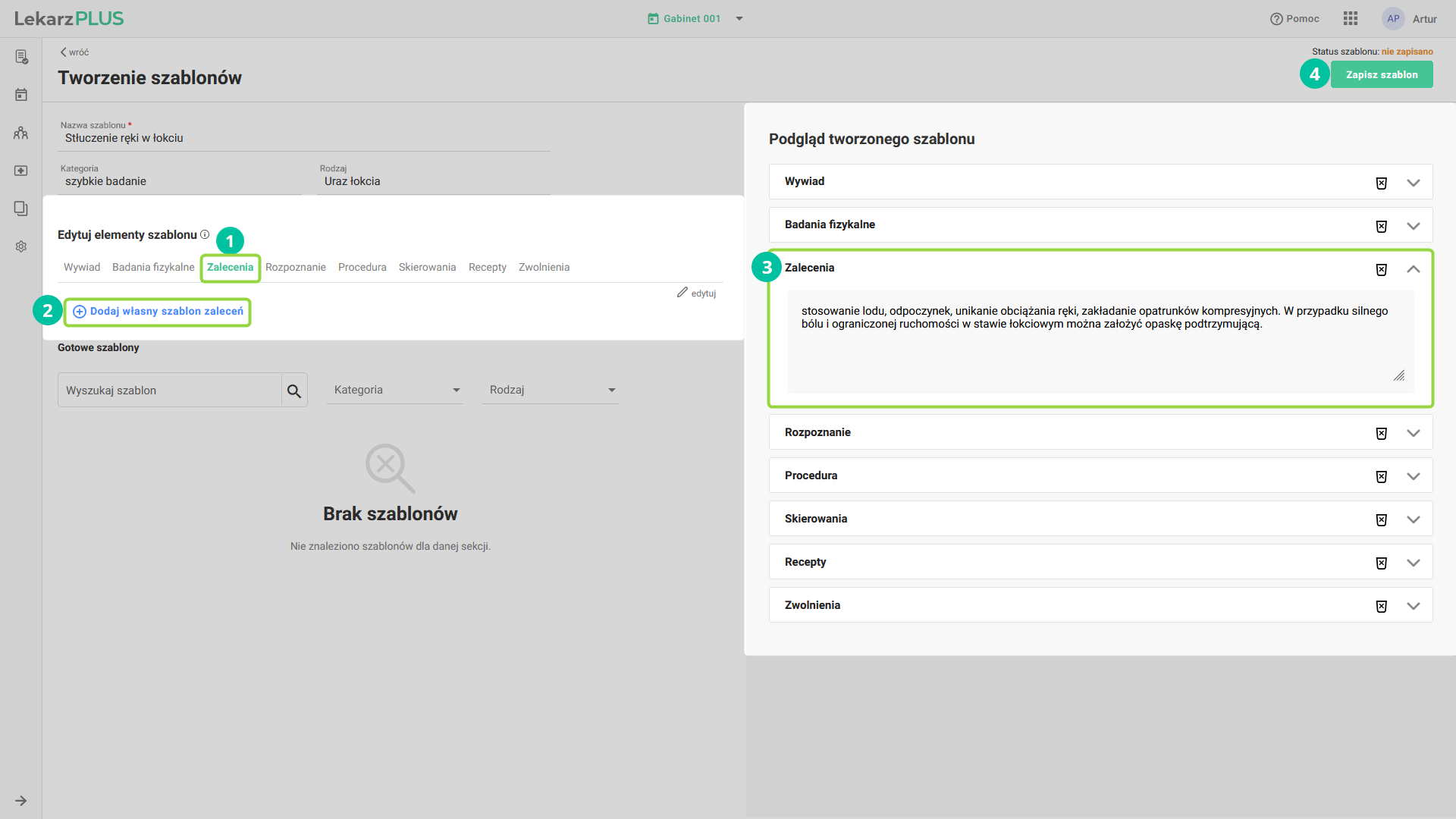Open settings gear in left sidebar

click(21, 246)
